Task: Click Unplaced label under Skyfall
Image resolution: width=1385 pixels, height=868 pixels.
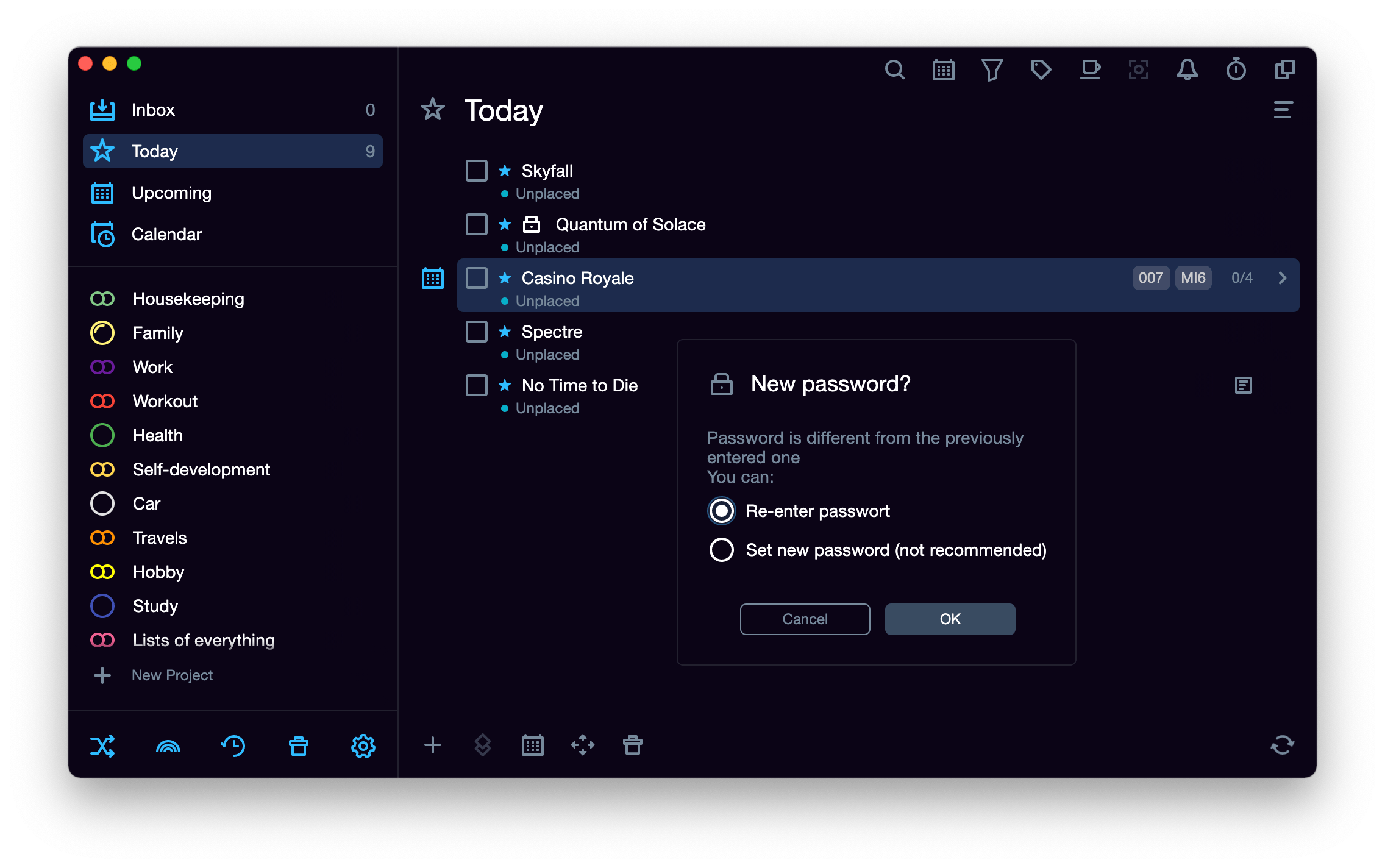Action: pos(547,194)
